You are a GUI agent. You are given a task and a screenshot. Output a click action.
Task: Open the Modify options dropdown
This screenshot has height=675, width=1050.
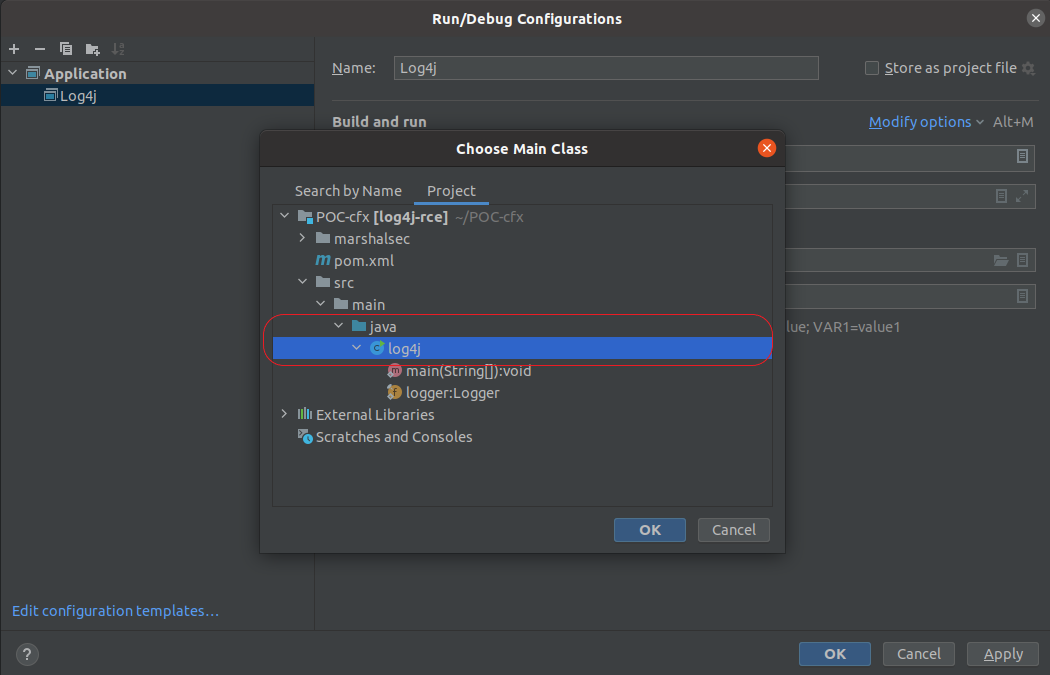(x=926, y=122)
